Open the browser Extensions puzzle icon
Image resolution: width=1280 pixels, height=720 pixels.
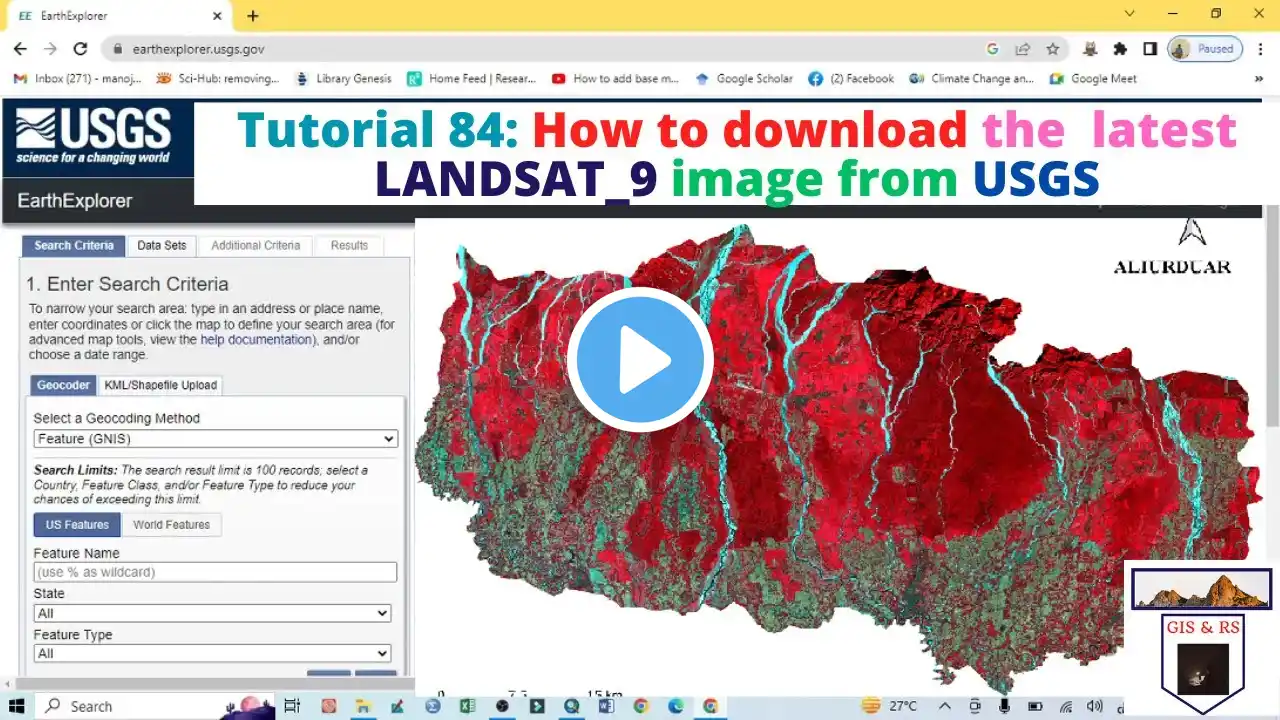pos(1120,48)
